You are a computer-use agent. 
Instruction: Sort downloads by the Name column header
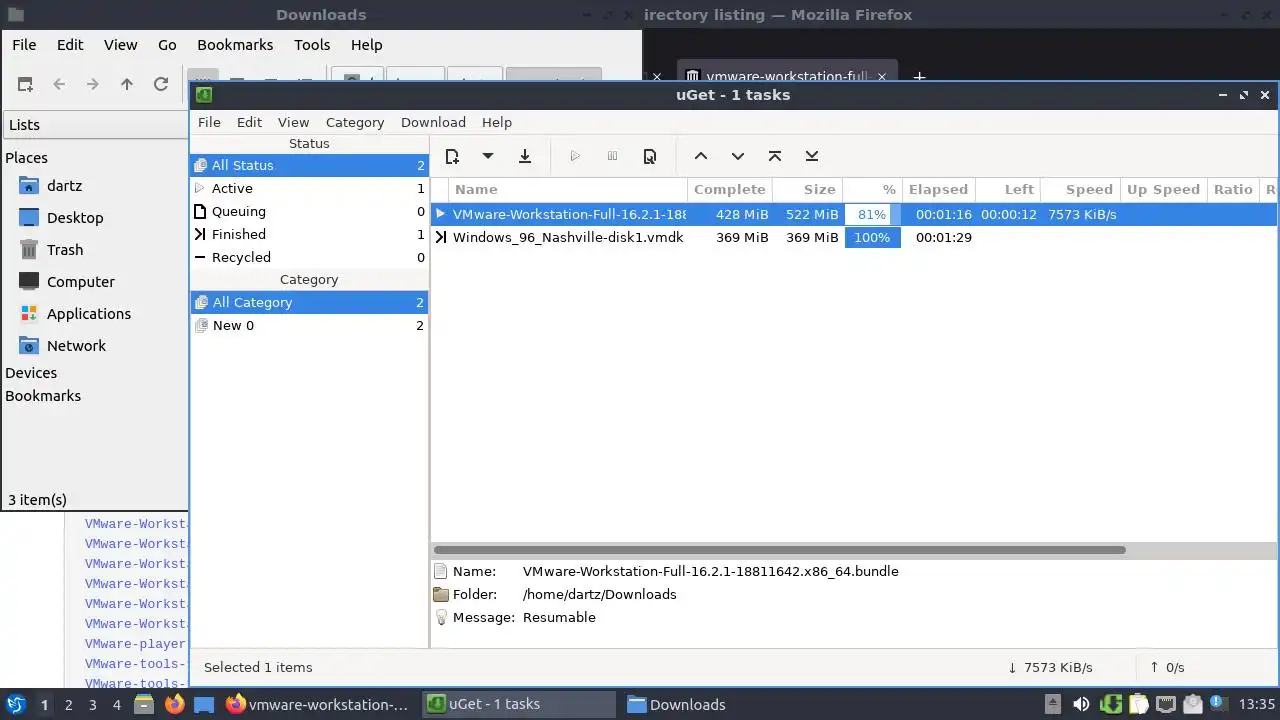[567, 189]
